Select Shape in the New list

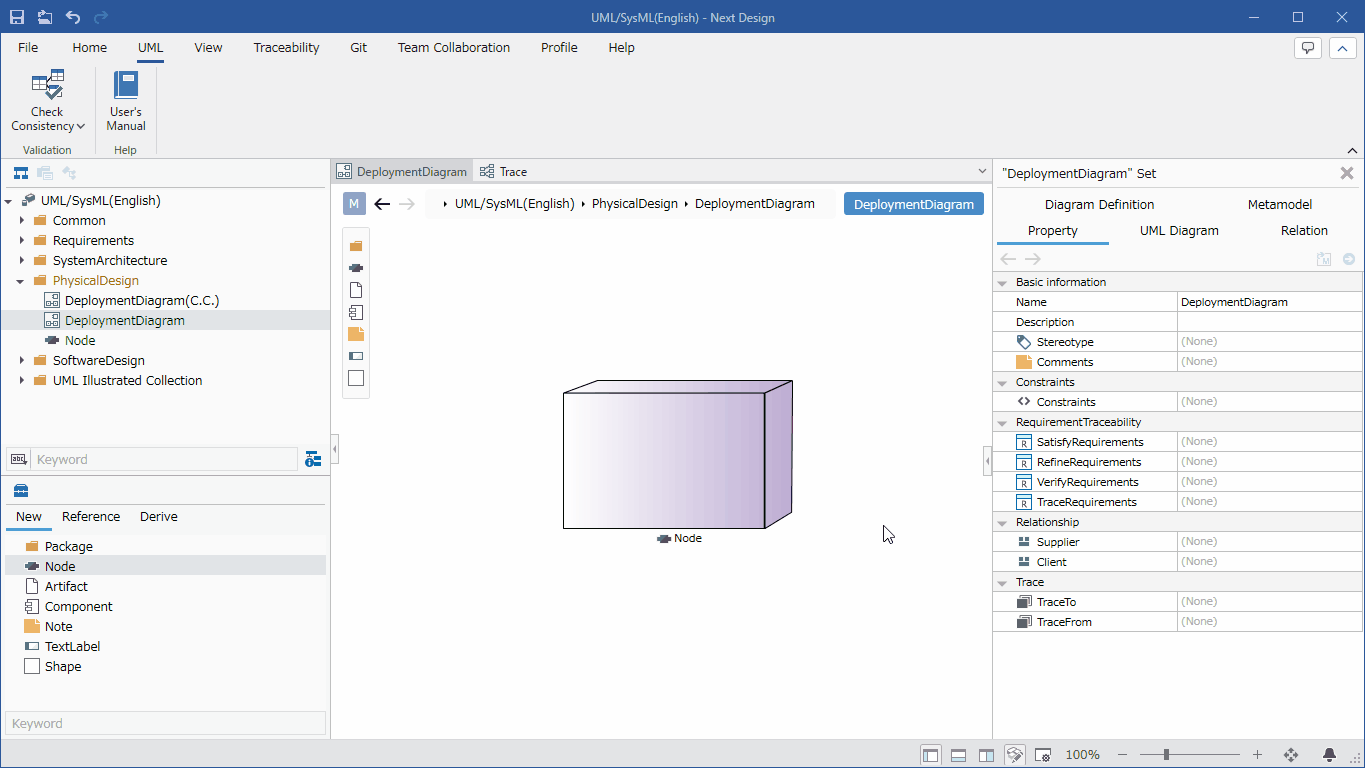pyautogui.click(x=63, y=667)
